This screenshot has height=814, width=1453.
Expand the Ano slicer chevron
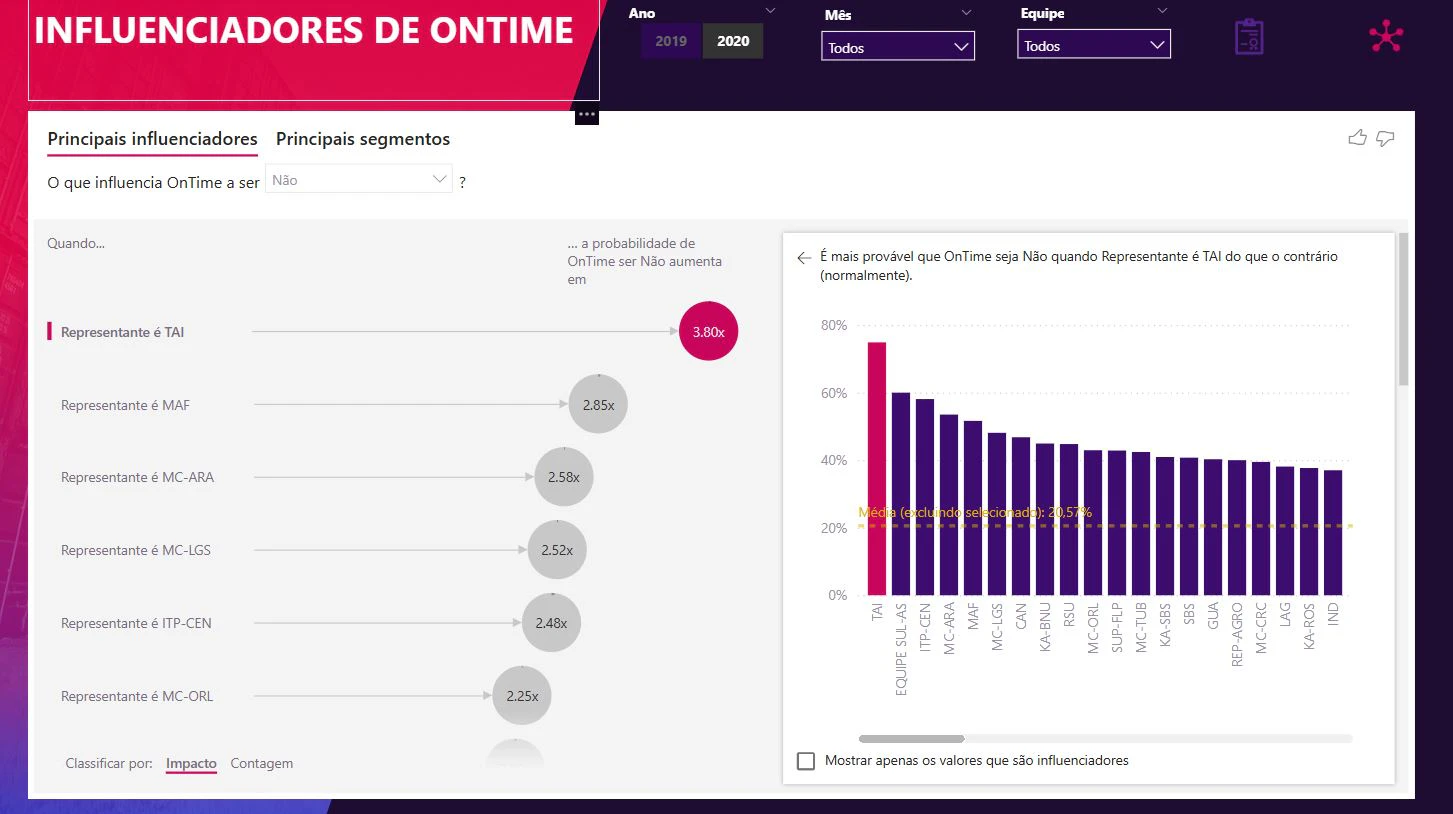tap(770, 11)
